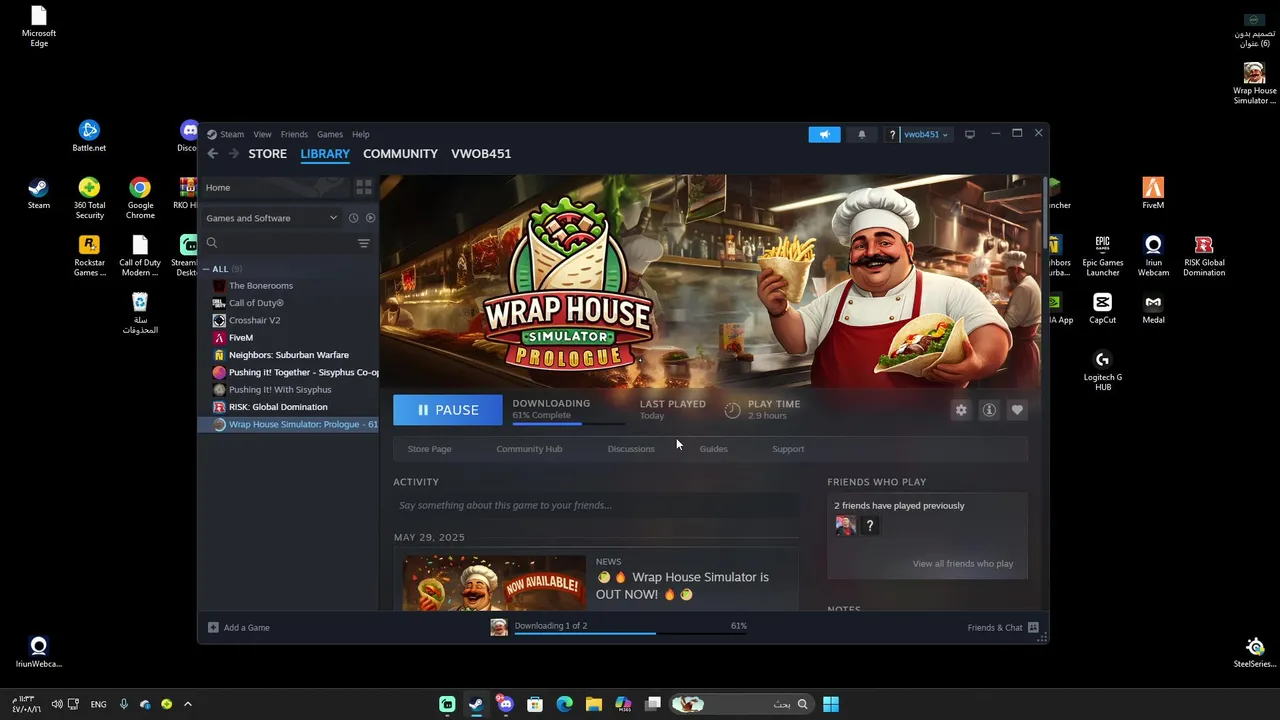Open the vwob451 account dropdown
This screenshot has height=720, width=1280.
pyautogui.click(x=925, y=134)
